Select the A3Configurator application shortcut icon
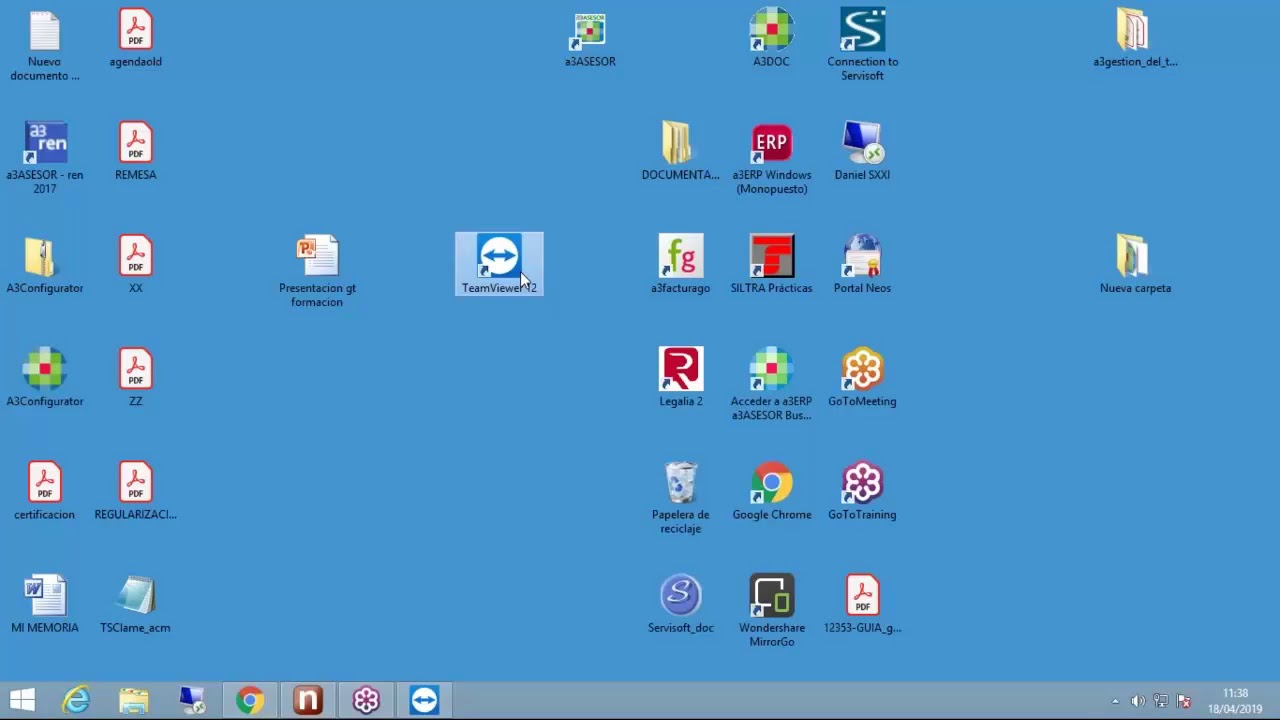 (45, 378)
